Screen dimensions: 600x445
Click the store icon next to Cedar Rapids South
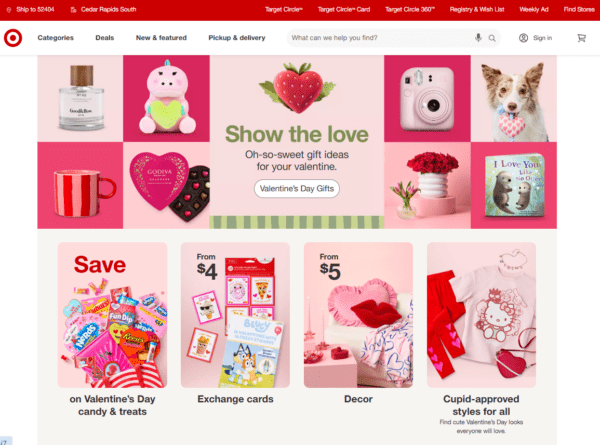pos(73,10)
